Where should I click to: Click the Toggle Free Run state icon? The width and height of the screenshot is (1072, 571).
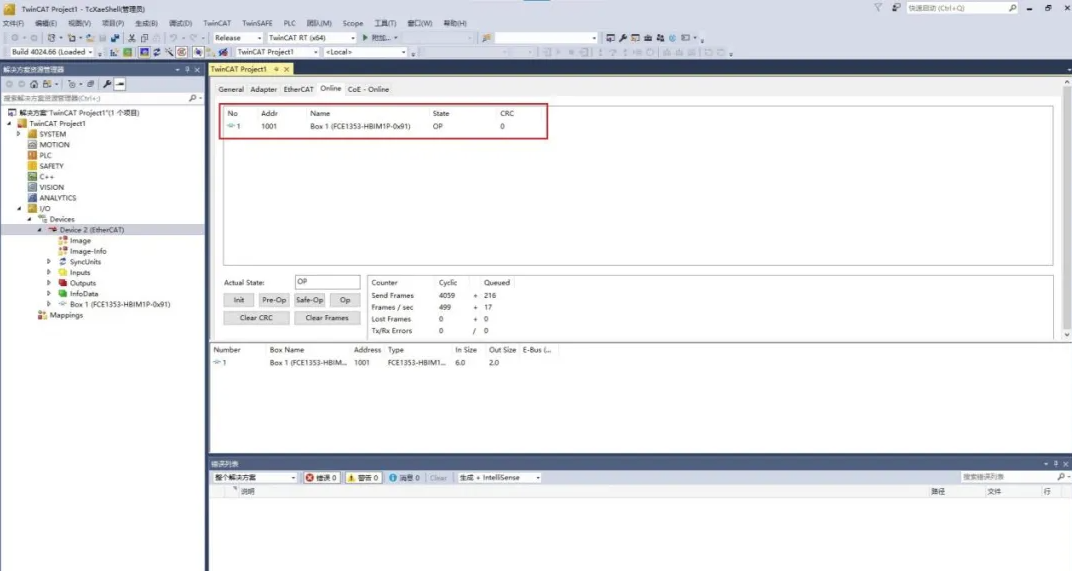coord(182,52)
